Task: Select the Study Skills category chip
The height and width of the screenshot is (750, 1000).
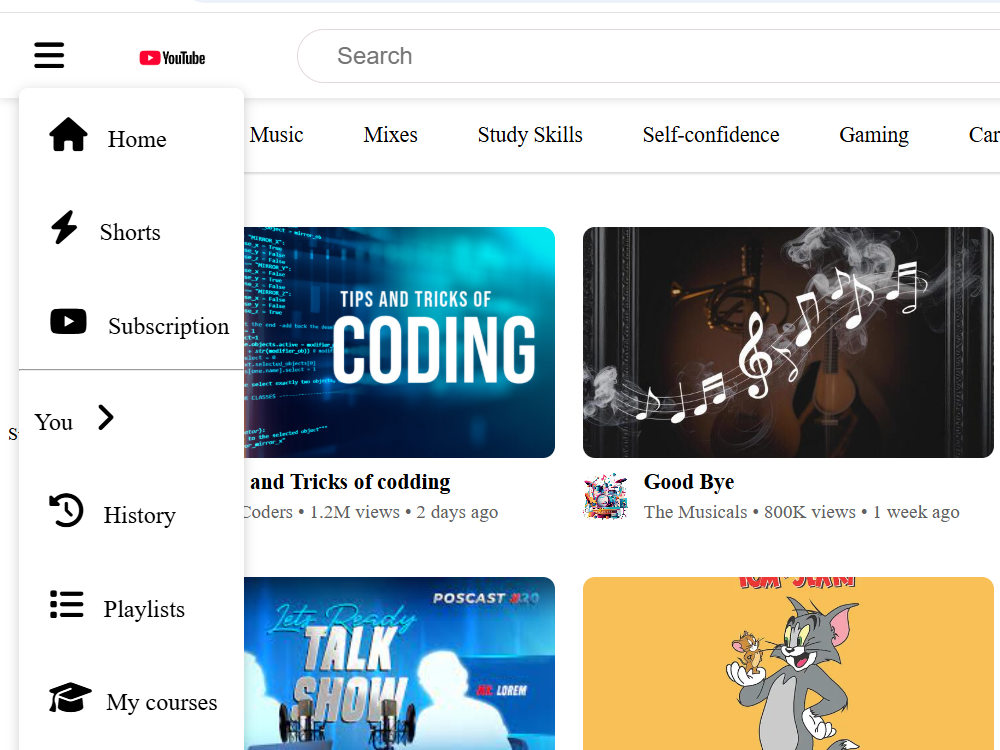Action: (530, 135)
